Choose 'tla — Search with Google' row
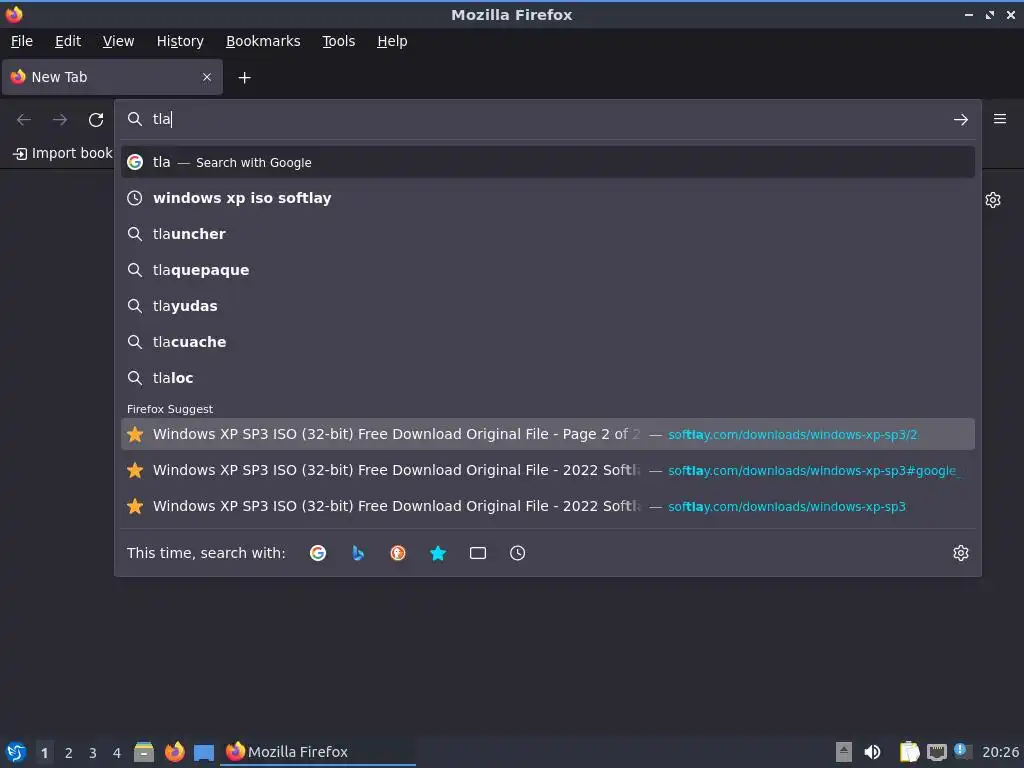Screen dimensions: 1024x768 (548, 162)
